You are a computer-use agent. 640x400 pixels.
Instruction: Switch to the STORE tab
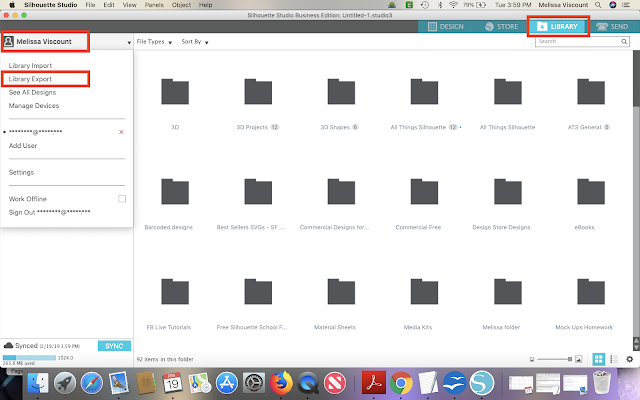501,27
